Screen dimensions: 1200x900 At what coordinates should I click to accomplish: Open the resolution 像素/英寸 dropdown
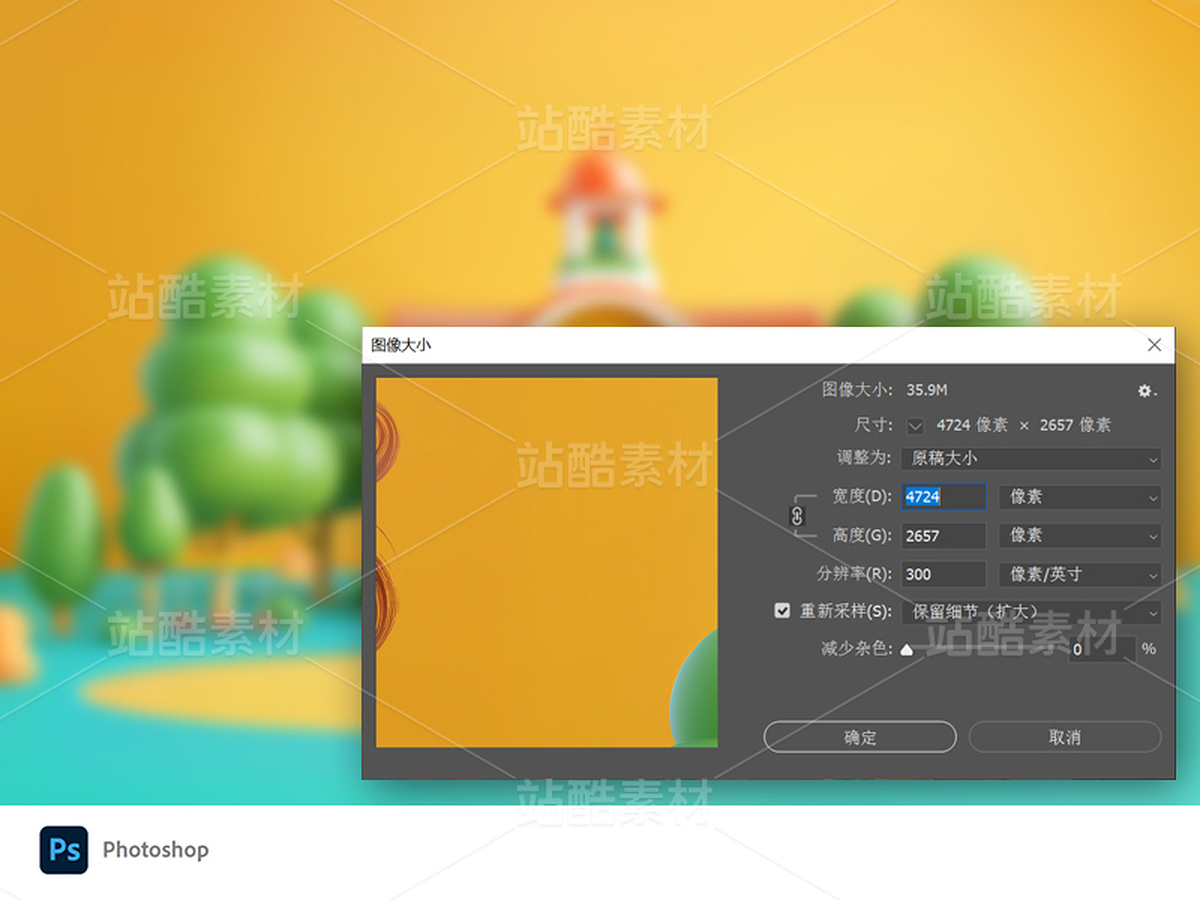[x=1079, y=574]
